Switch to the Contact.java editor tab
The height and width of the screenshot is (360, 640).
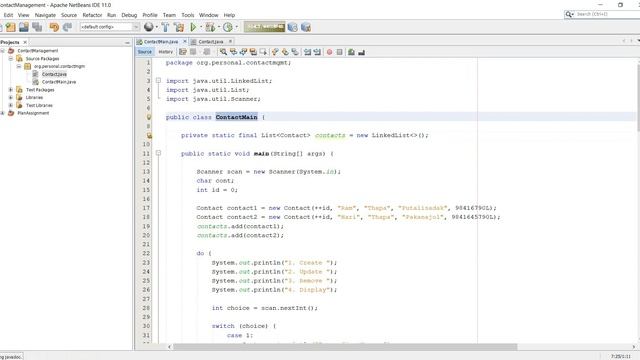coord(211,42)
